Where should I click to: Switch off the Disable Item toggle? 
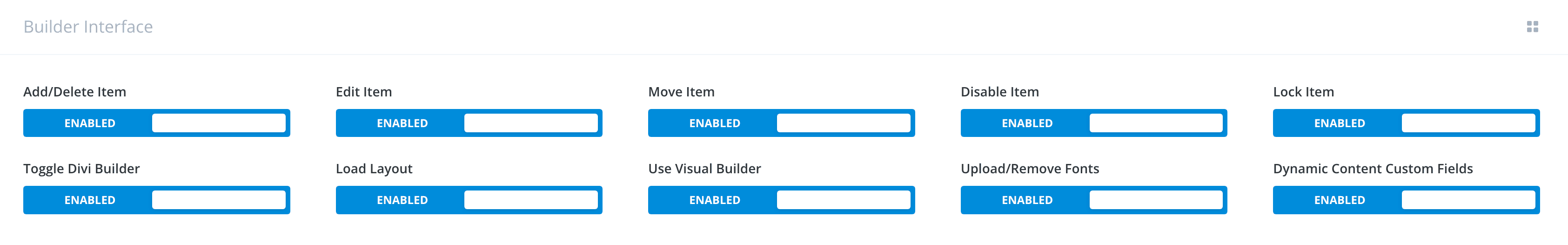click(x=1093, y=123)
